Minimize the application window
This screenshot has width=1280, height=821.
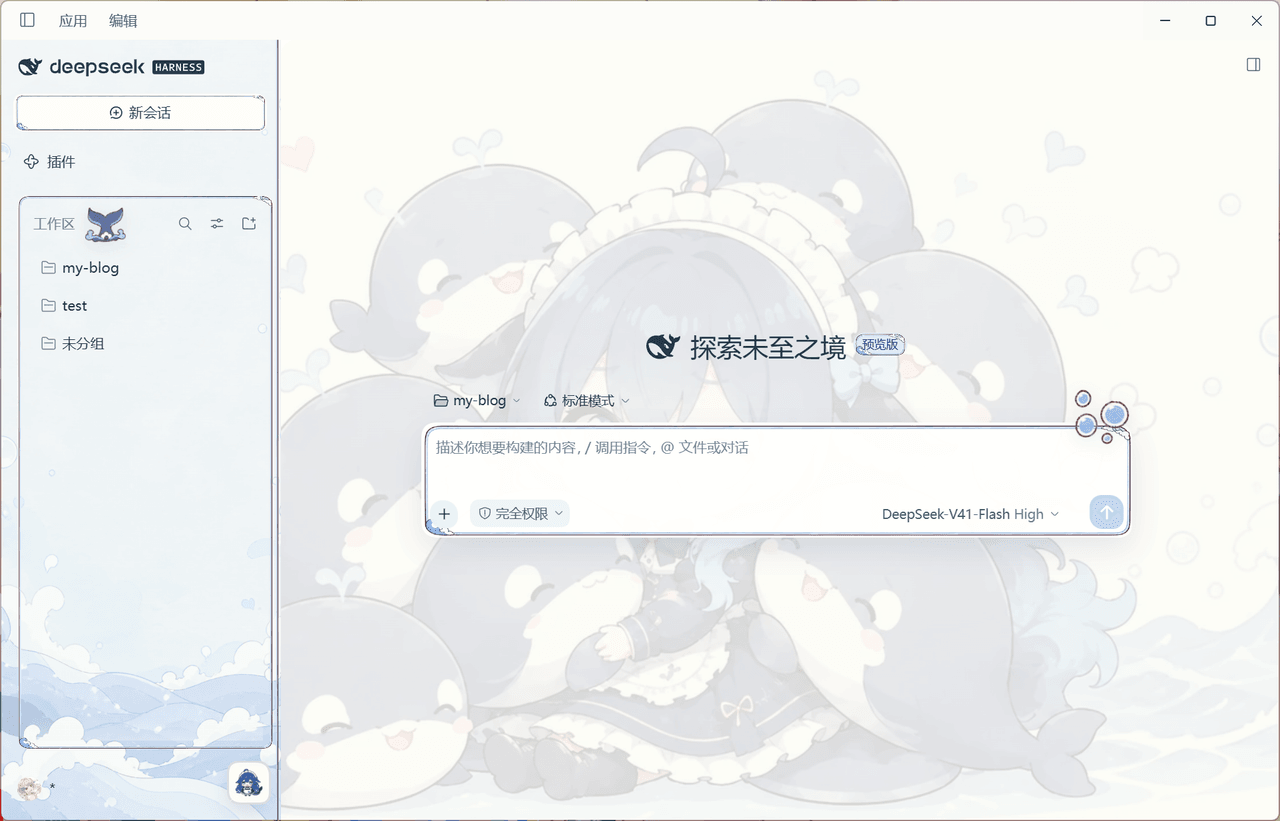point(1165,20)
